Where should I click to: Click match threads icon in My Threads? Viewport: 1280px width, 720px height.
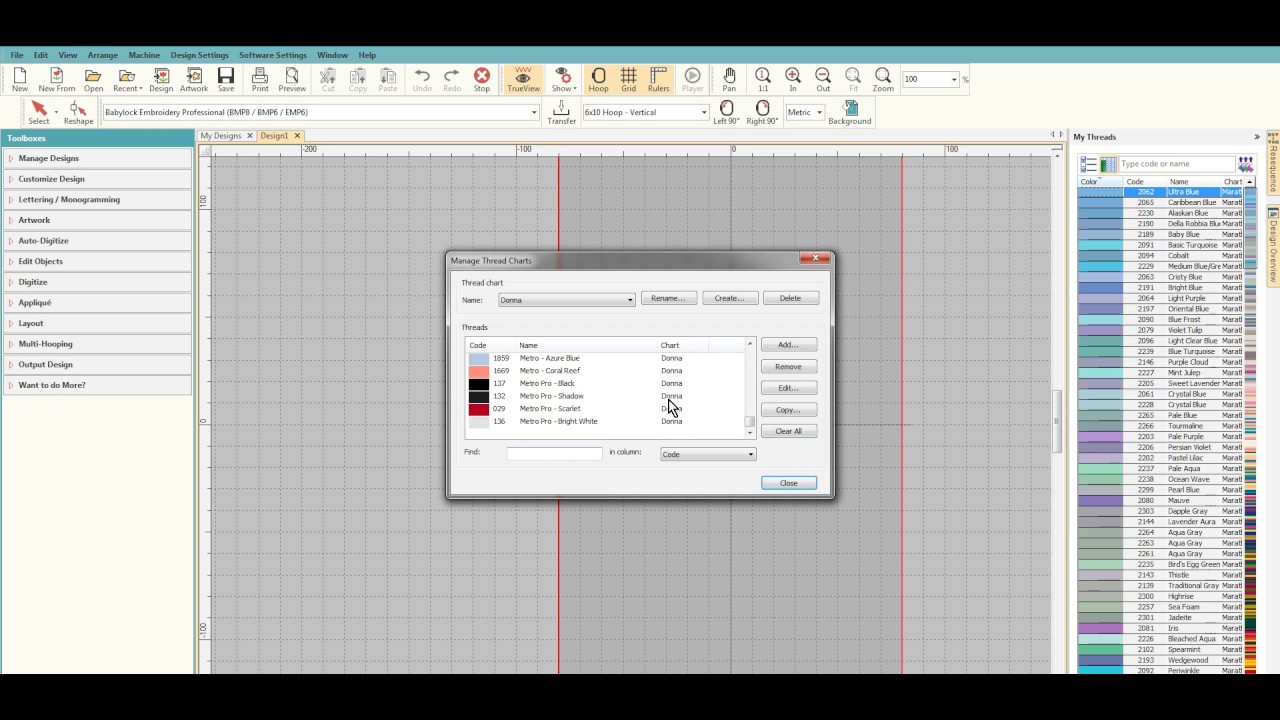point(1246,164)
